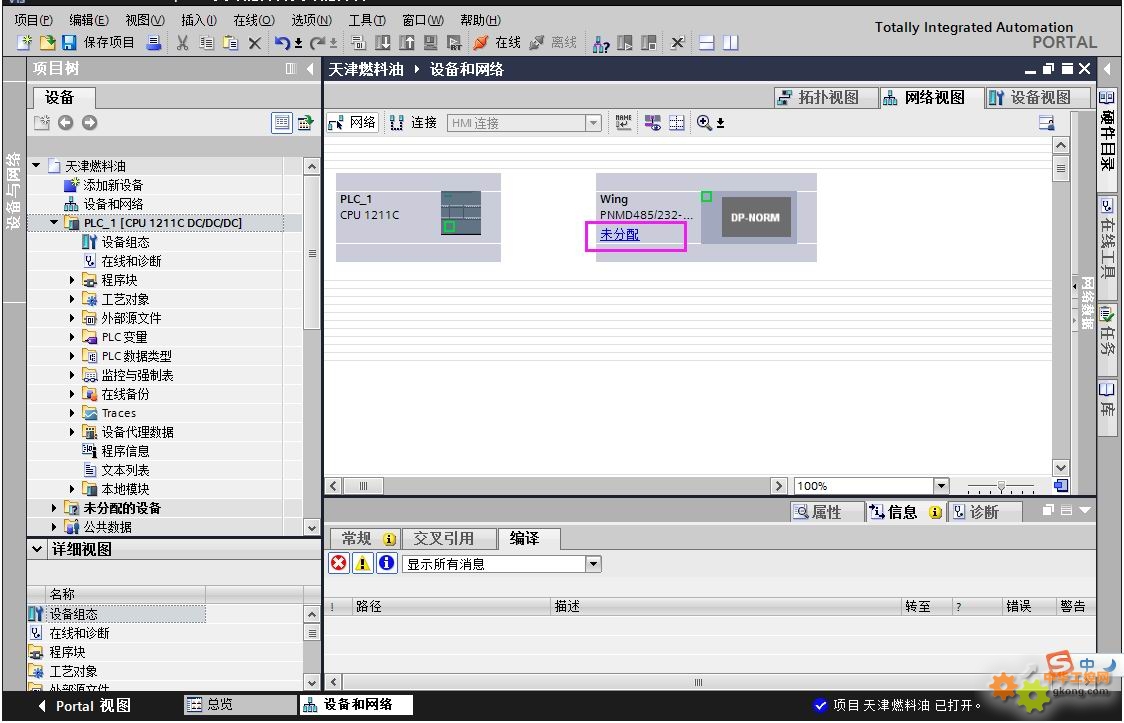Open 显示所有消息 message filter dropdown
The image size is (1124, 723).
coord(593,564)
